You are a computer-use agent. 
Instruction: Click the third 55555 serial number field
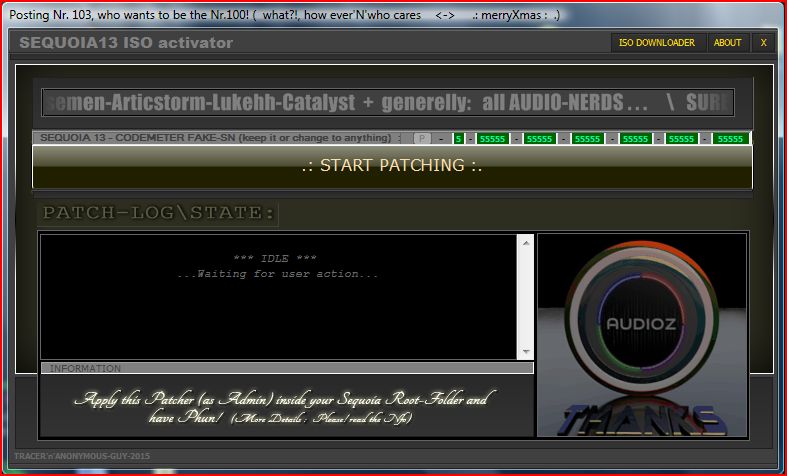click(587, 139)
